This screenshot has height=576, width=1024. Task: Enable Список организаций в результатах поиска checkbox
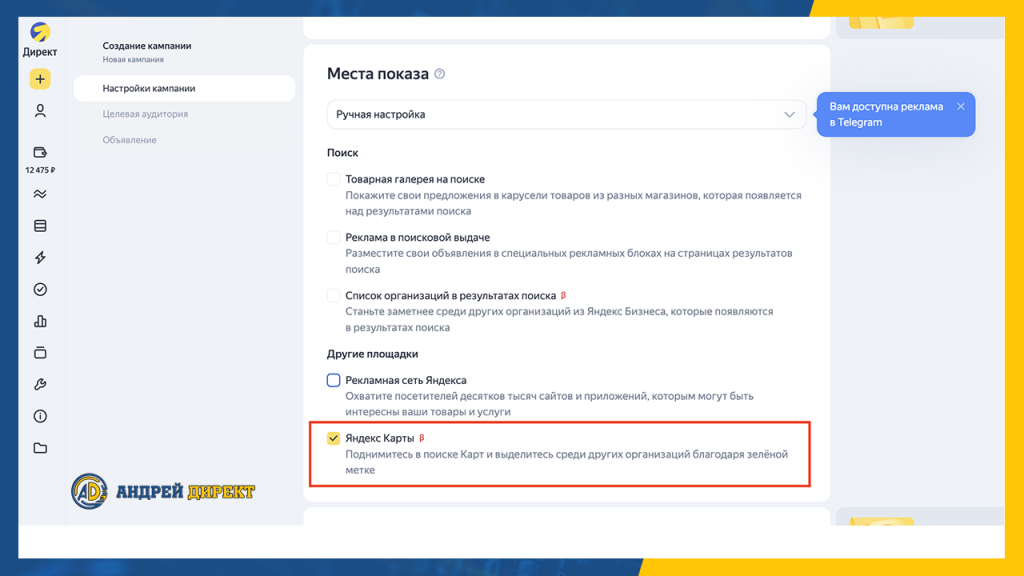coord(333,295)
